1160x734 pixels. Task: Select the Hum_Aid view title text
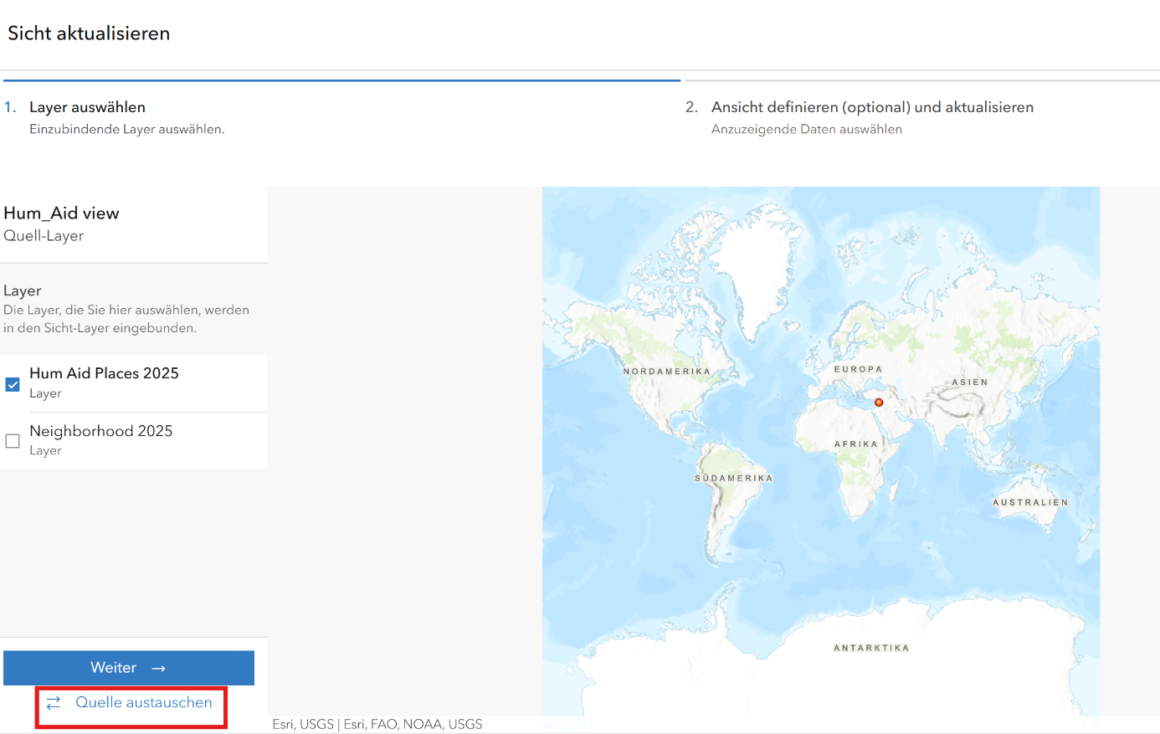coord(61,213)
